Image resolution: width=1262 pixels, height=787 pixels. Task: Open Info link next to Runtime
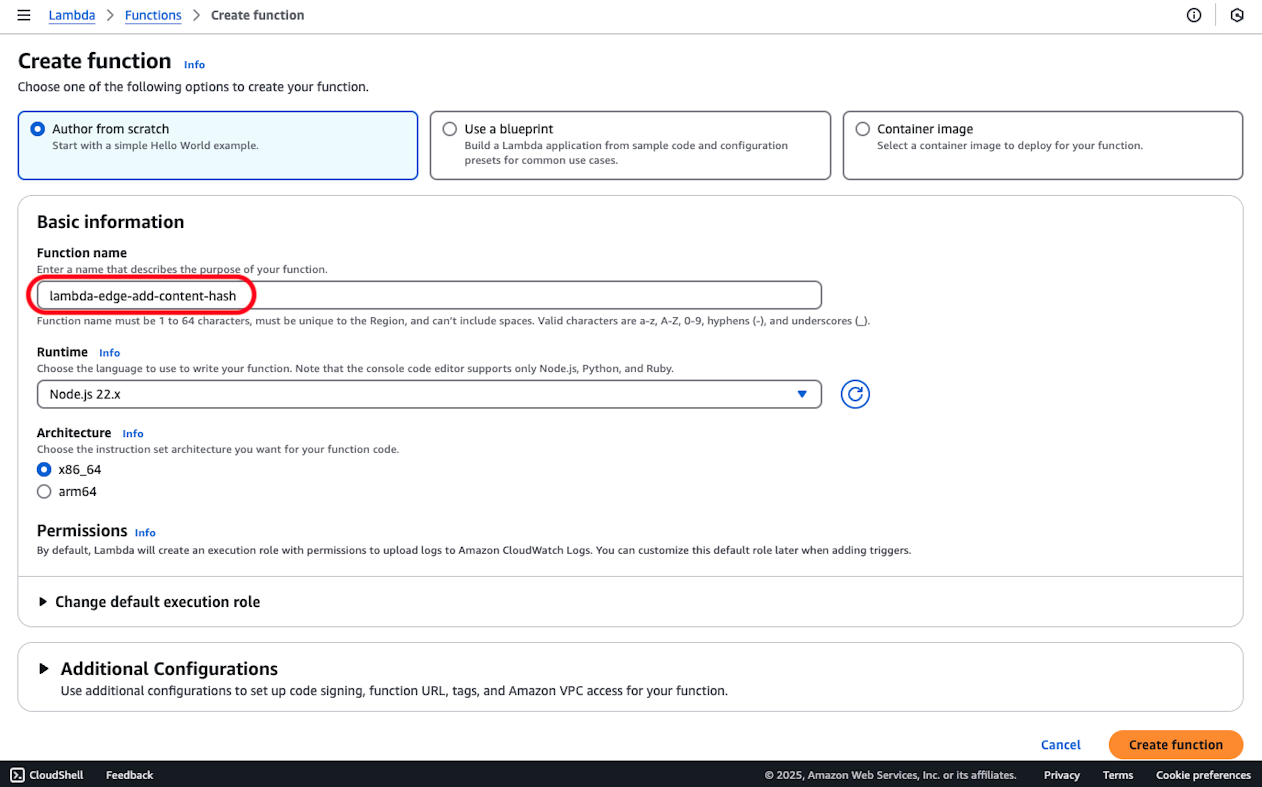pos(109,353)
